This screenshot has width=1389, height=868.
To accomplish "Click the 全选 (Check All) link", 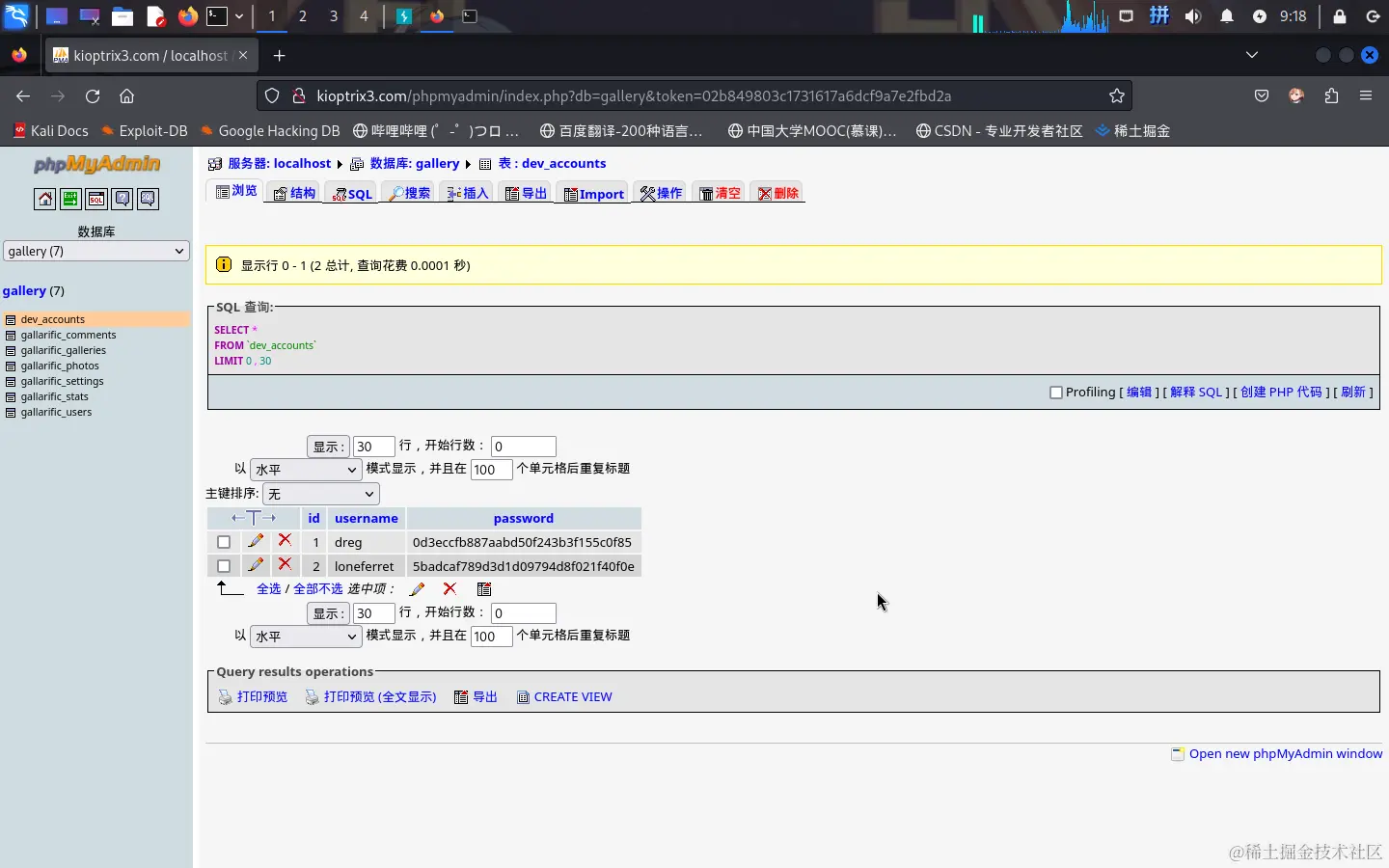I will (x=269, y=588).
